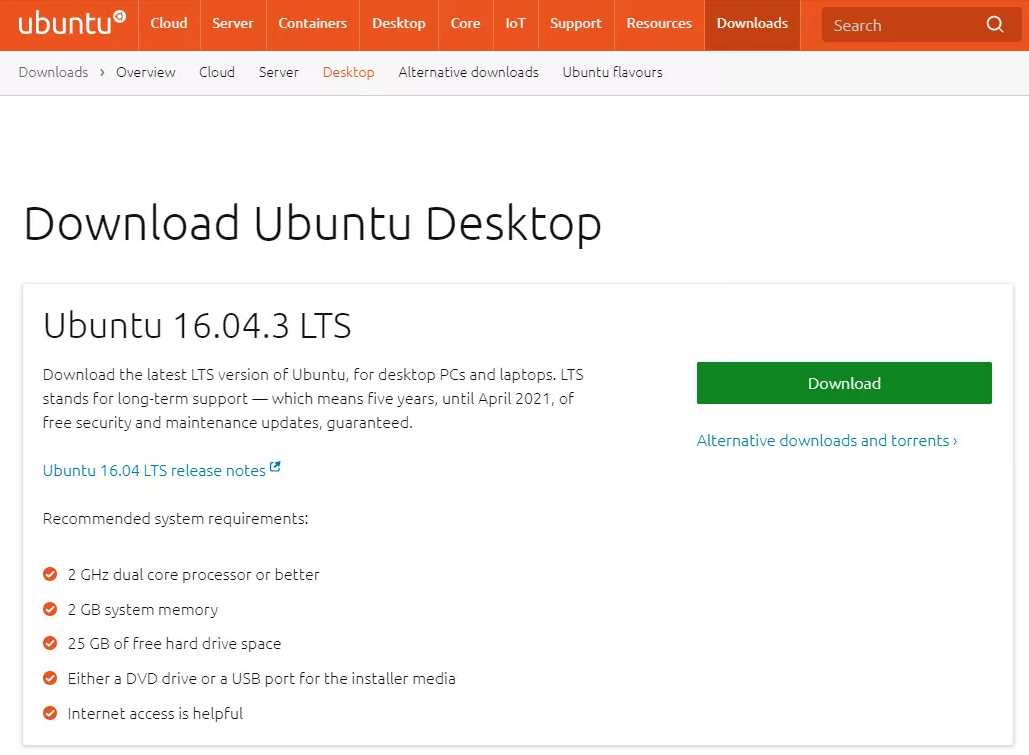Image resolution: width=1029 pixels, height=755 pixels.
Task: Click the check icon beside DVD drive requirement
Action: point(50,678)
